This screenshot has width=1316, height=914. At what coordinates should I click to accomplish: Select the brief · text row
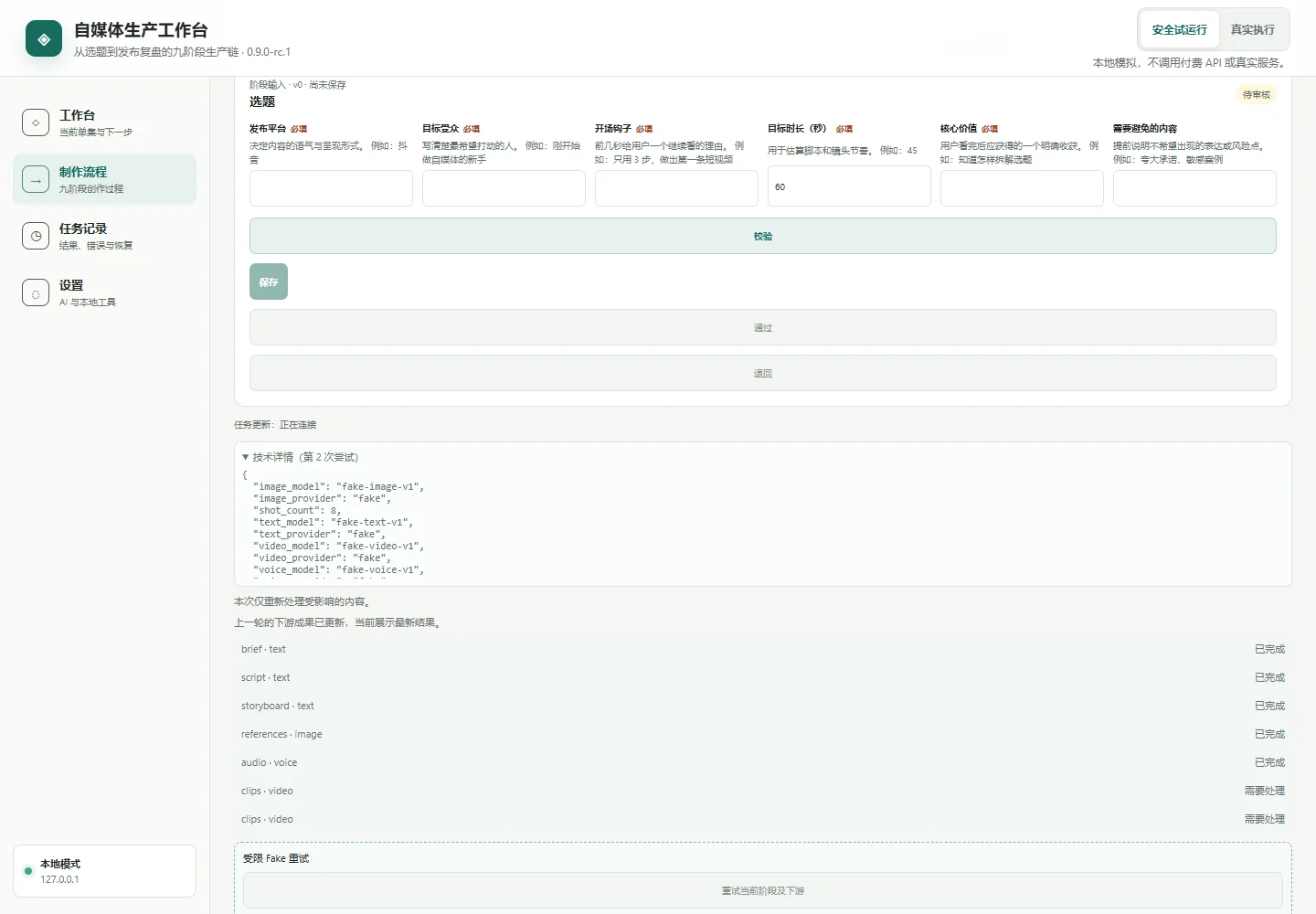pos(763,649)
